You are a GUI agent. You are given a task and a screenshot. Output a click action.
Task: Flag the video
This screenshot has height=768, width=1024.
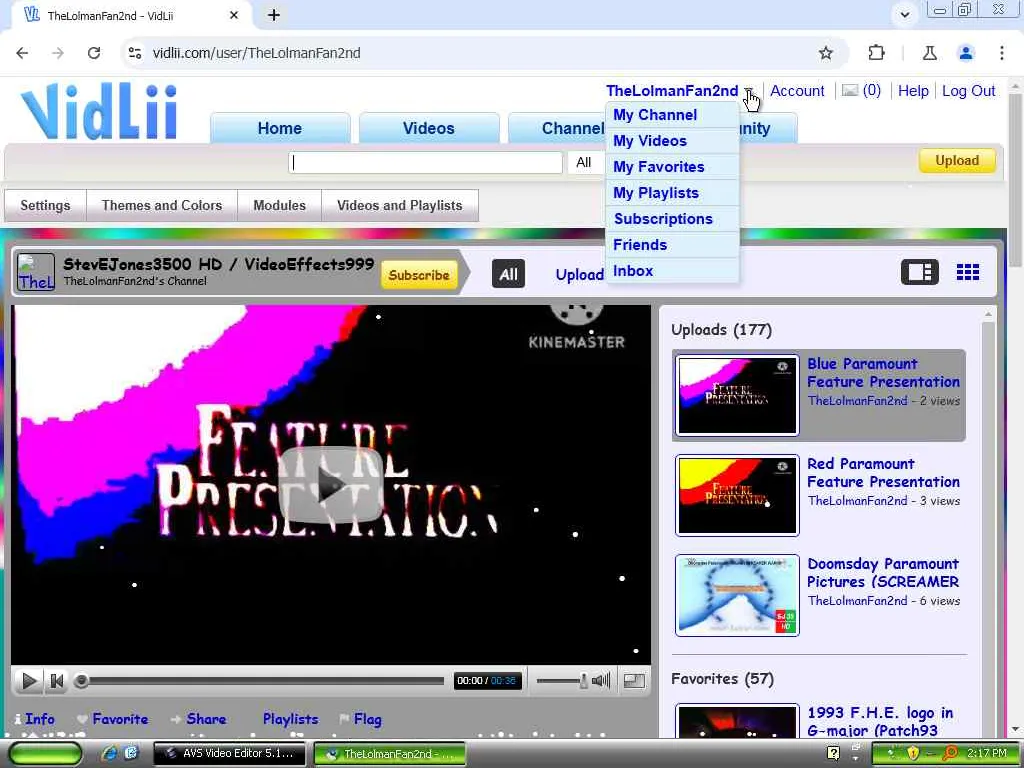click(x=360, y=719)
